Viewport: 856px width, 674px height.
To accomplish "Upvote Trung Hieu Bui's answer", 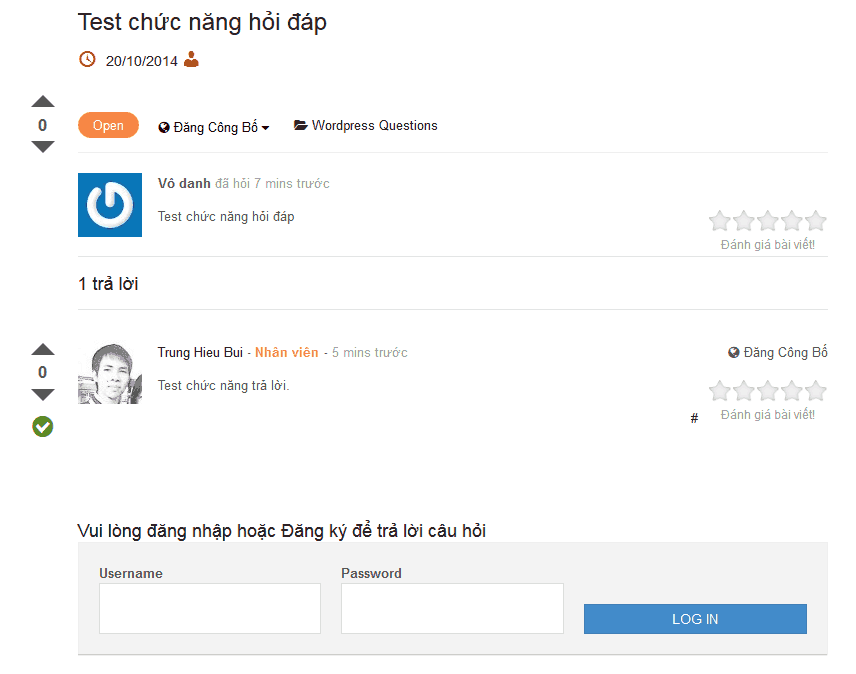I will point(42,349).
